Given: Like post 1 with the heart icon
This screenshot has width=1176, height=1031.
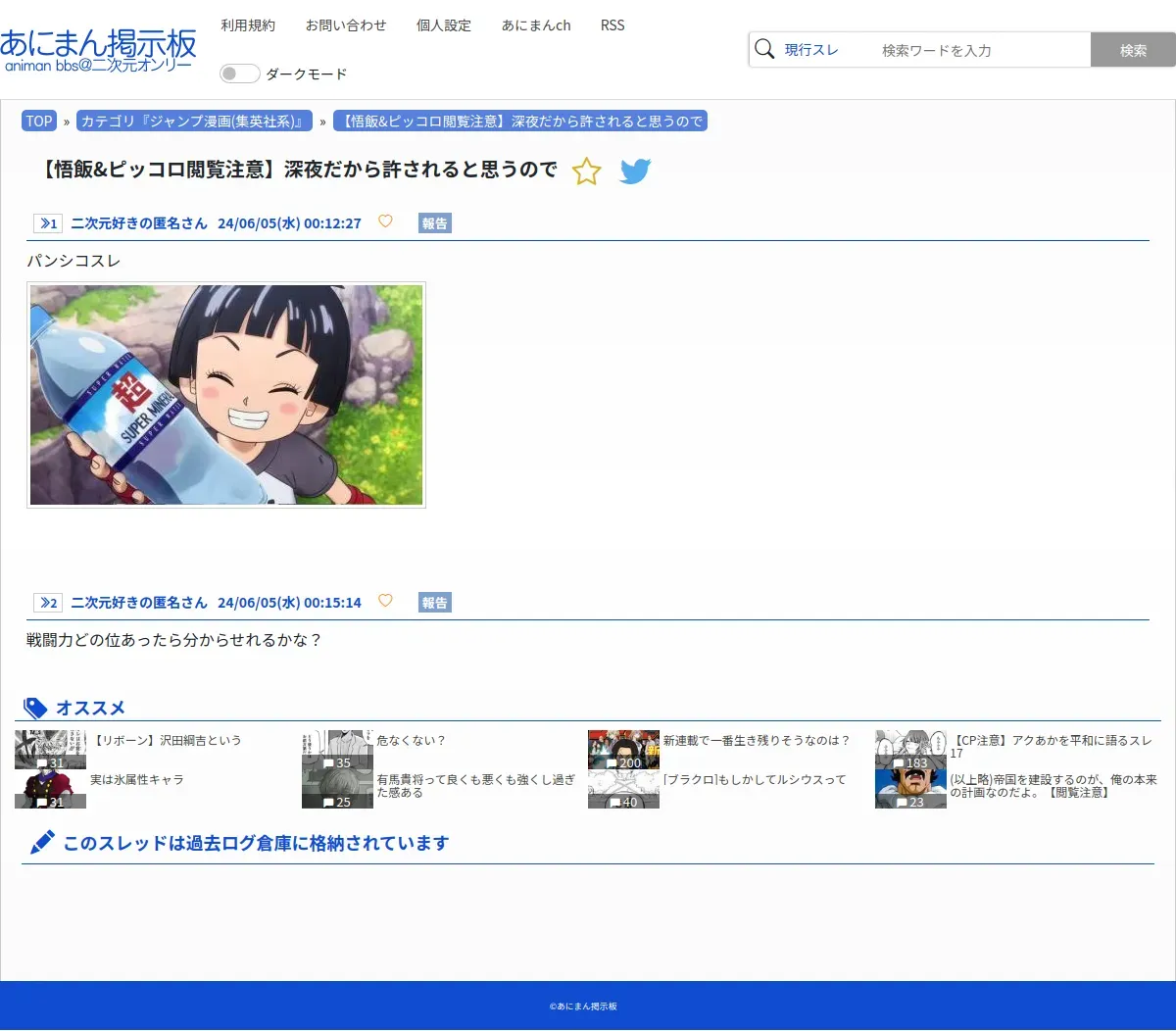Looking at the screenshot, I should (385, 221).
